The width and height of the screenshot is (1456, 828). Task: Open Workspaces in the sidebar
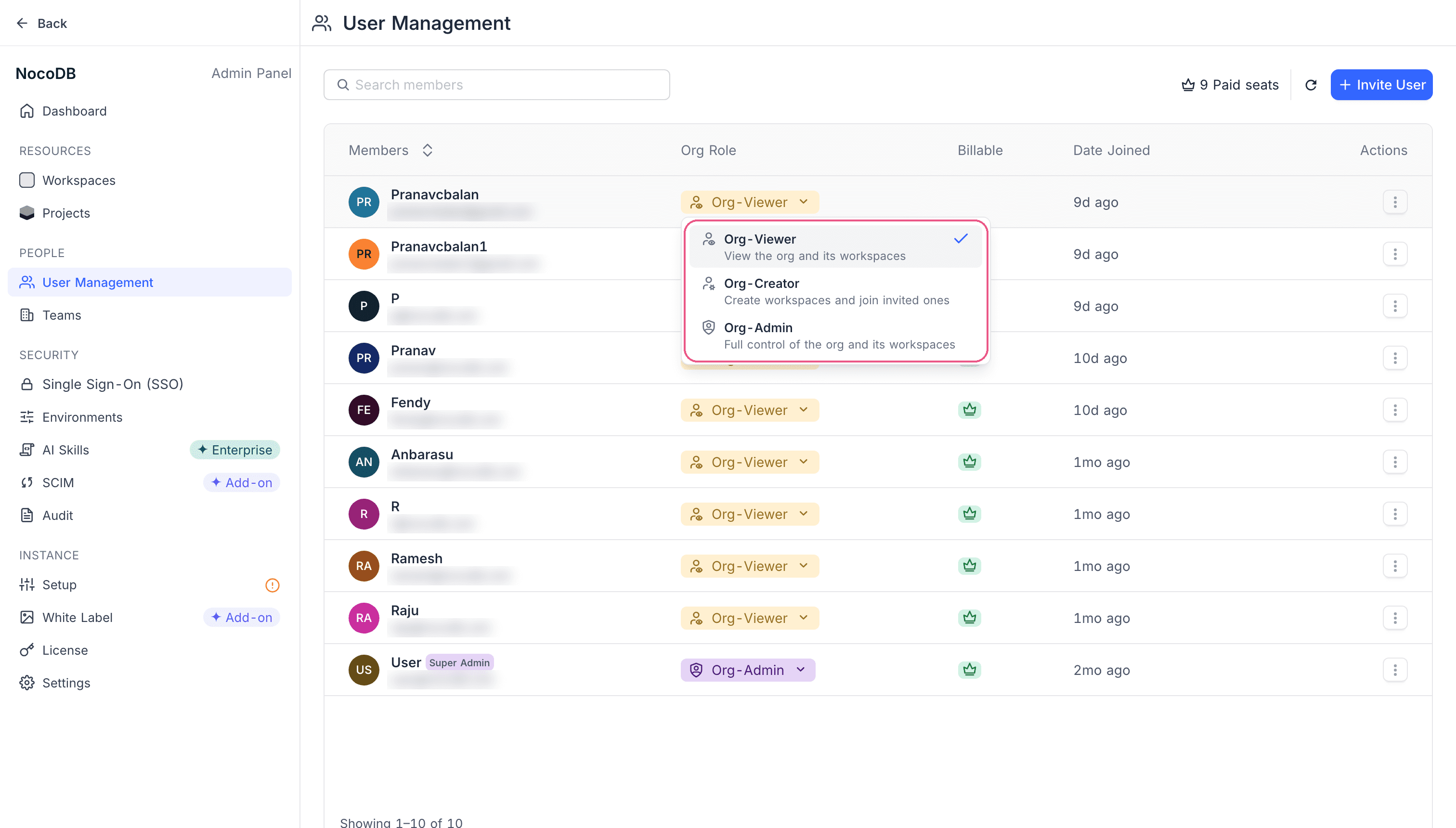(x=150, y=180)
